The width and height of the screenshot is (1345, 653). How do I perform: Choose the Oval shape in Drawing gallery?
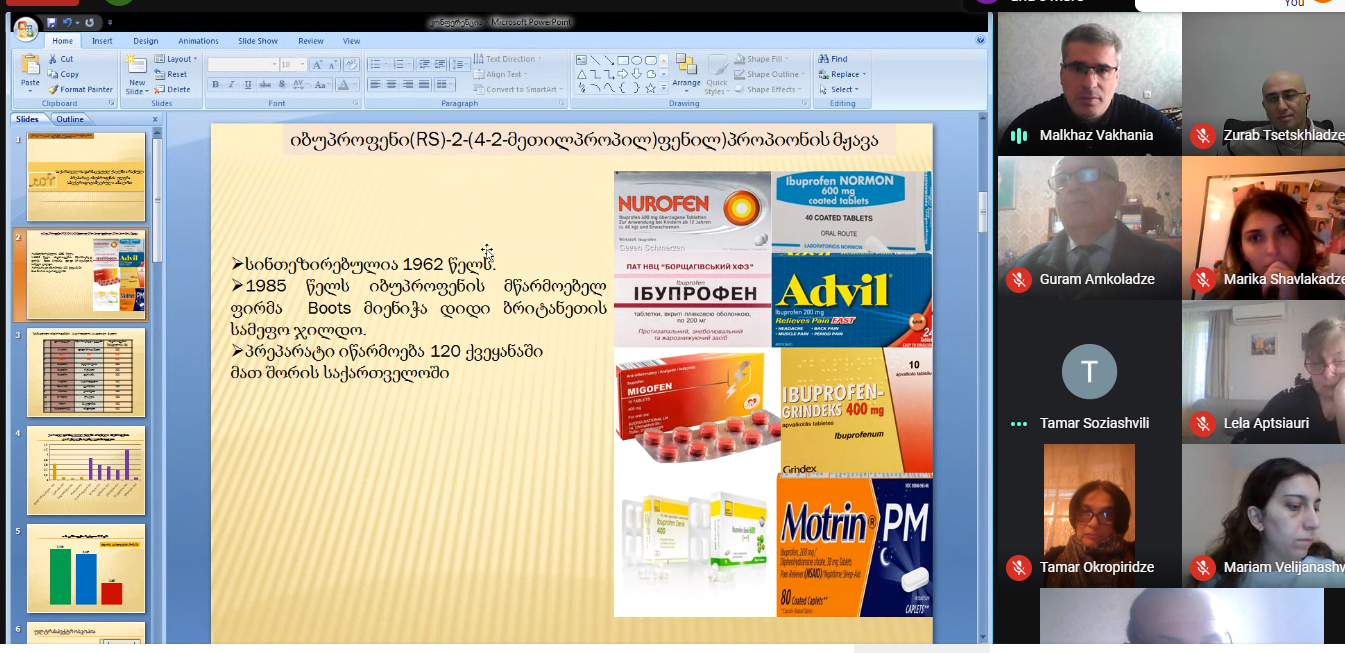(x=637, y=60)
